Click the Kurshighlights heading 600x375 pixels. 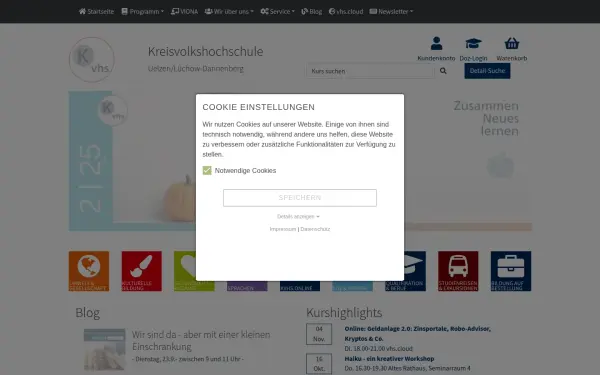coord(344,313)
